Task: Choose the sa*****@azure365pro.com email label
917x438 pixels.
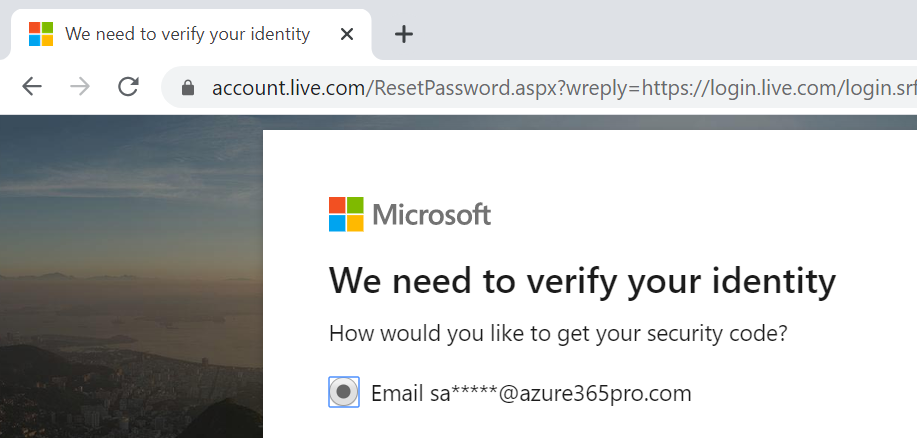Action: [531, 393]
